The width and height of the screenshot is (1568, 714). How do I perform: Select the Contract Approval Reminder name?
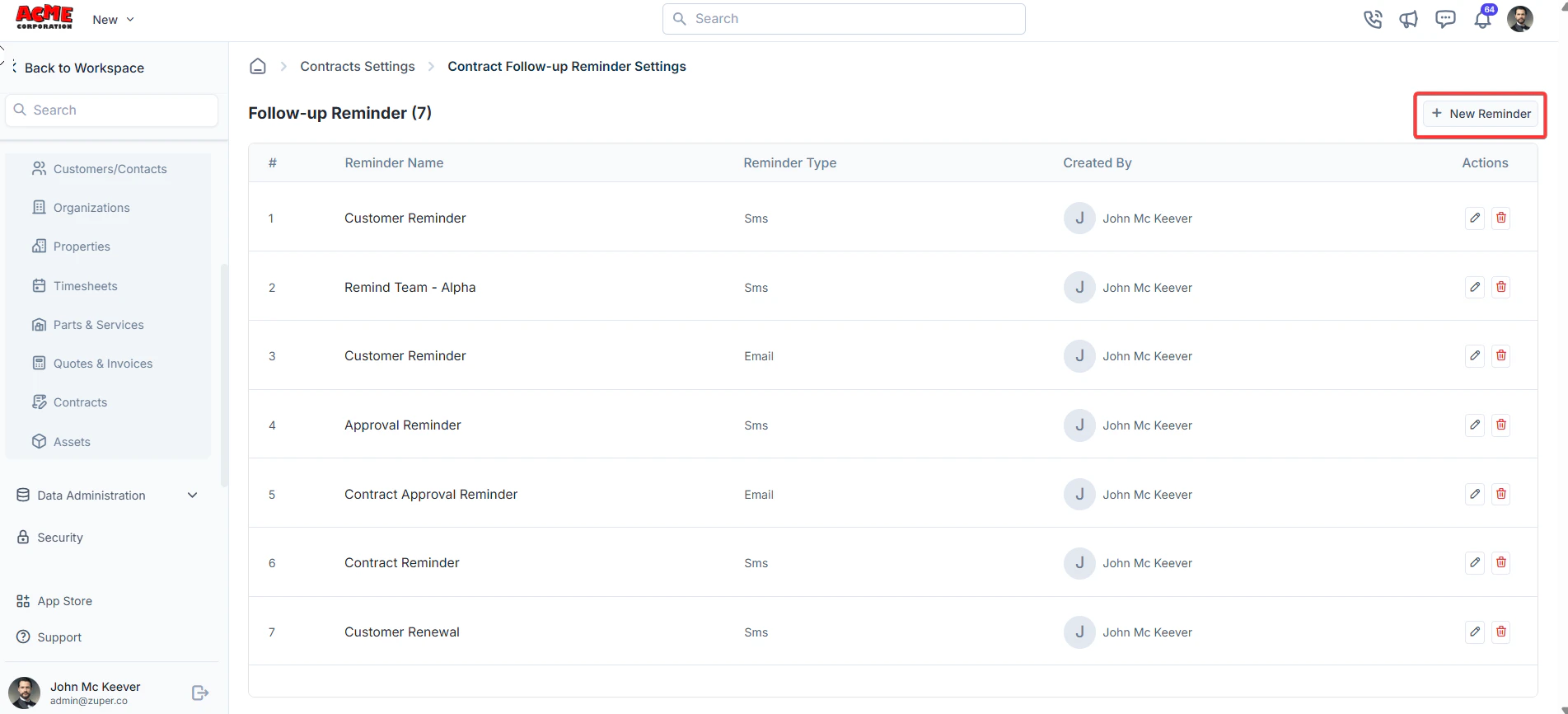(431, 494)
